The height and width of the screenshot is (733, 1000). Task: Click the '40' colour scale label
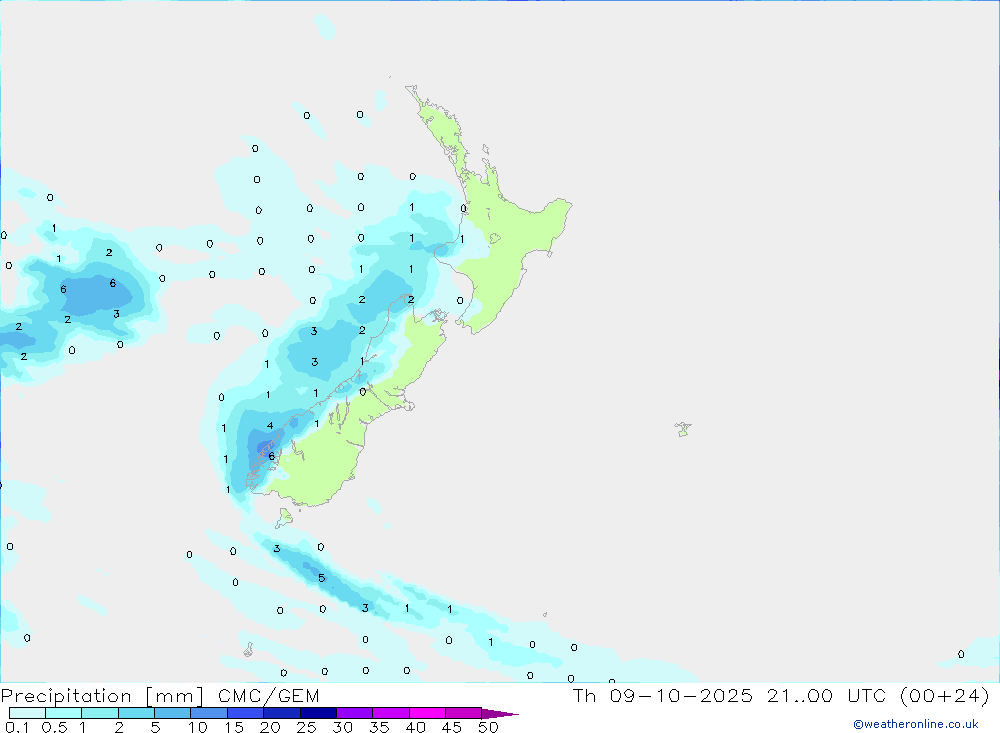click(416, 727)
